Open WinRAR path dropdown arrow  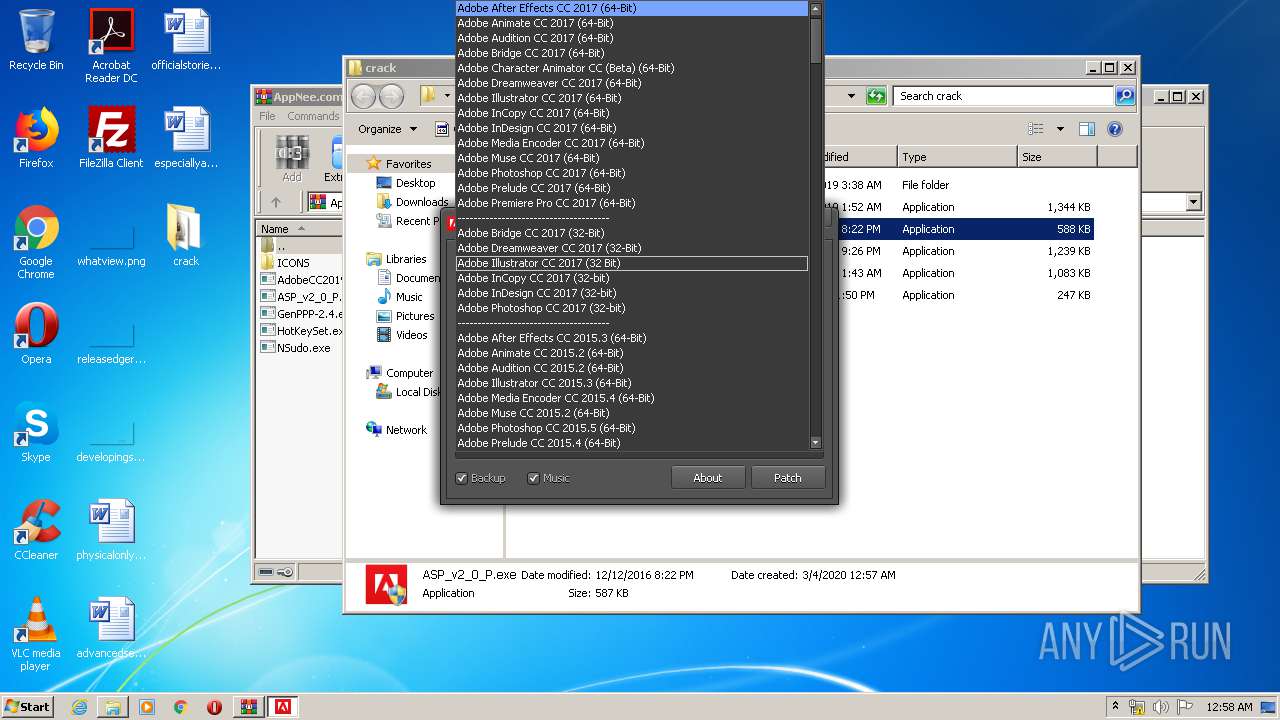[x=1193, y=202]
